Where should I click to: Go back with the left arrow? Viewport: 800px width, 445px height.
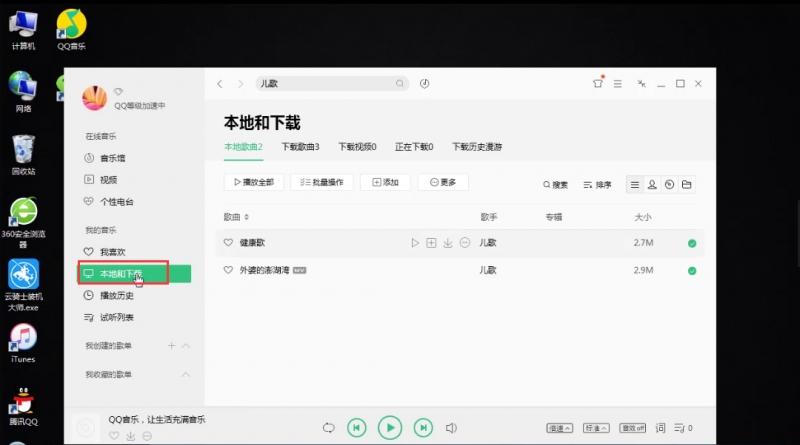[220, 84]
